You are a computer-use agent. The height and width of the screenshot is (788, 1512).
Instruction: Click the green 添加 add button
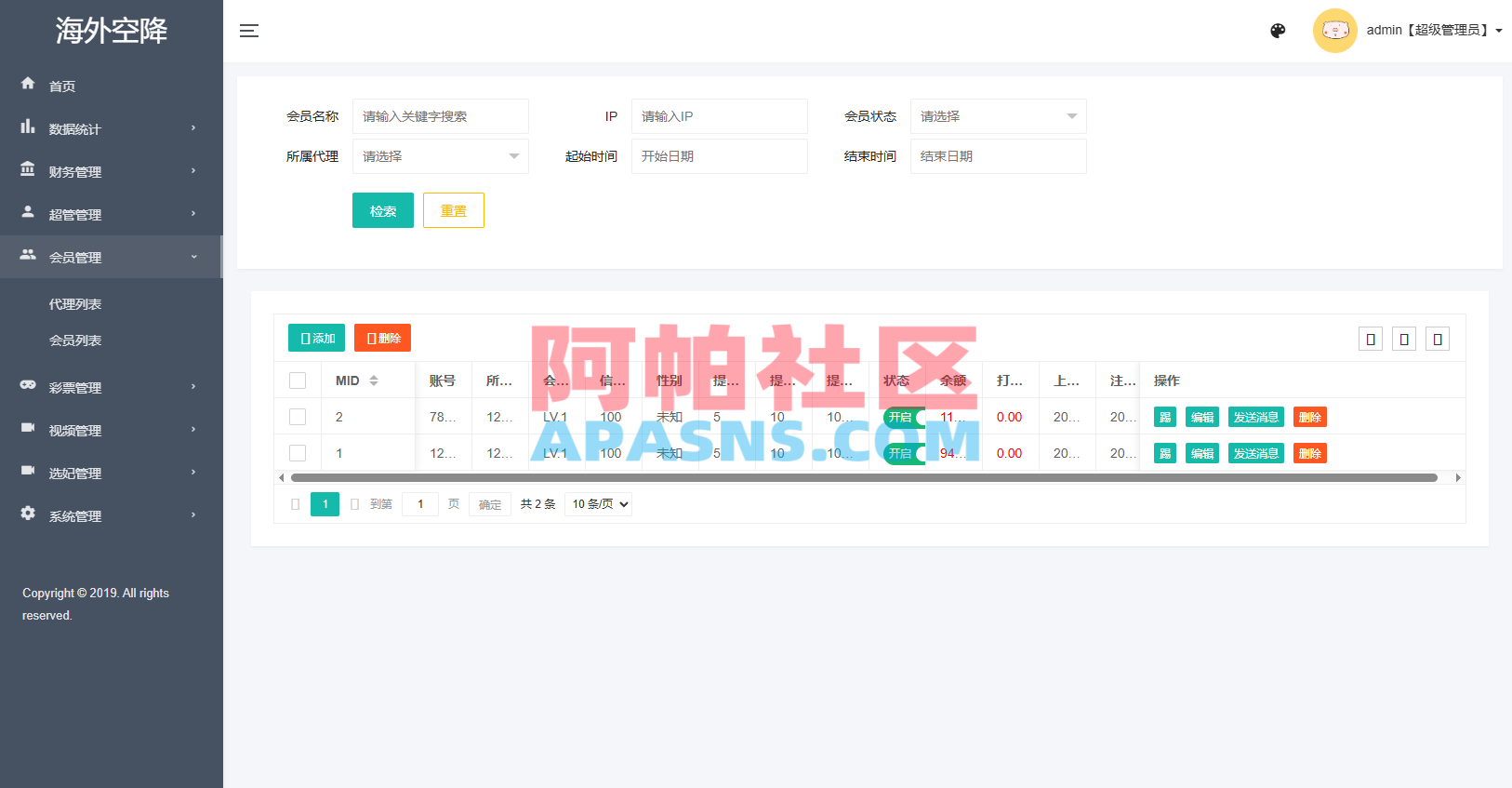[x=316, y=338]
